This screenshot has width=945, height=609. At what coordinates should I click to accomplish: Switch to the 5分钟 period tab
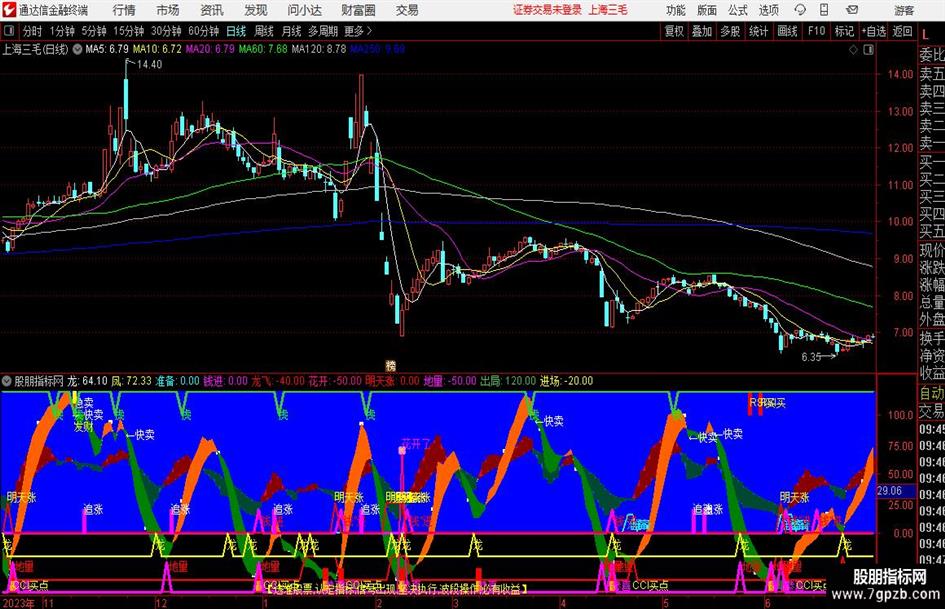[x=94, y=31]
